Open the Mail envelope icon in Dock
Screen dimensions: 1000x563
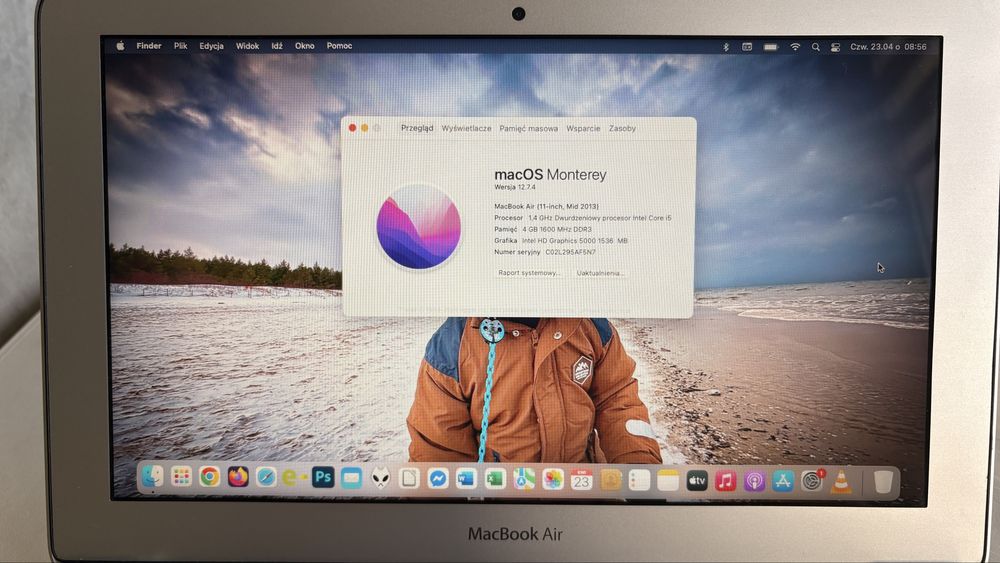[x=351, y=478]
